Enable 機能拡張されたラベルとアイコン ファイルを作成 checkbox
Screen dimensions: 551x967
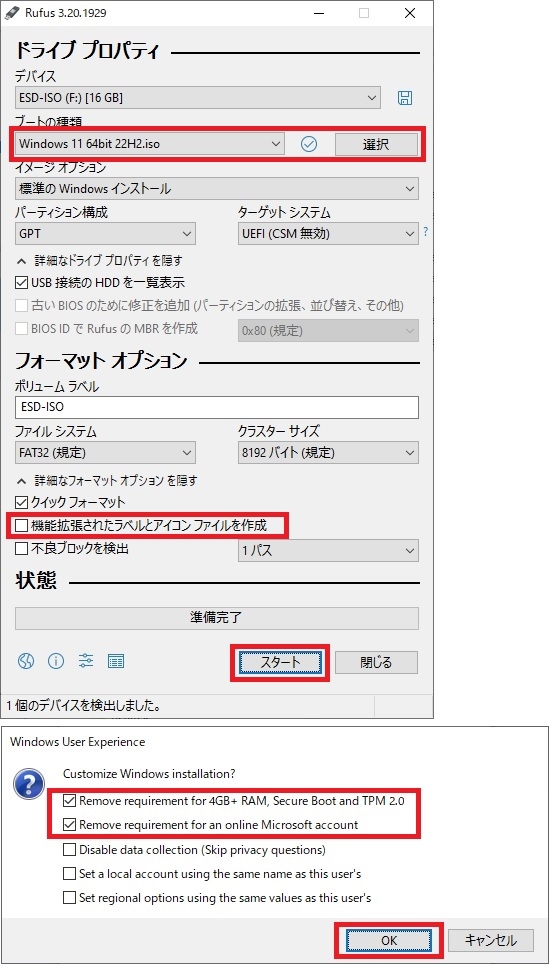(x=22, y=525)
